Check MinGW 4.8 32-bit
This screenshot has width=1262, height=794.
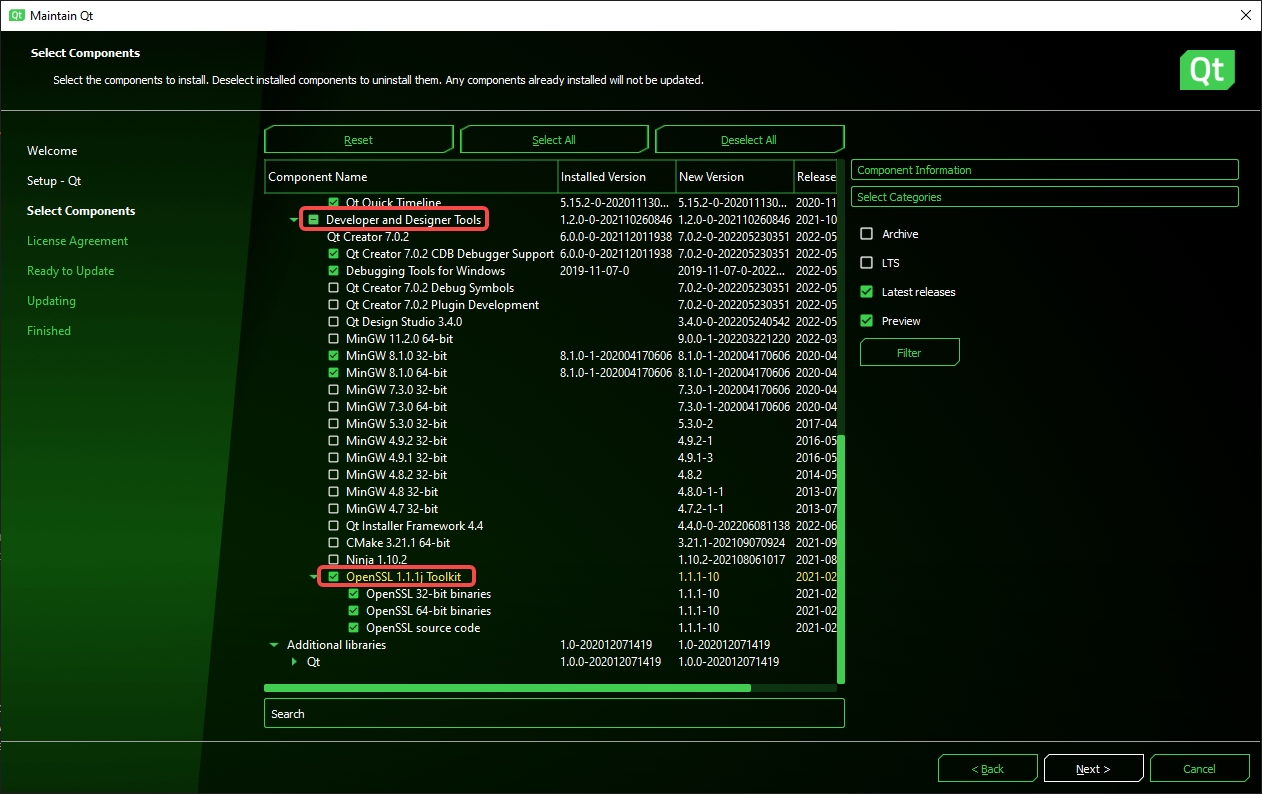pyautogui.click(x=334, y=492)
